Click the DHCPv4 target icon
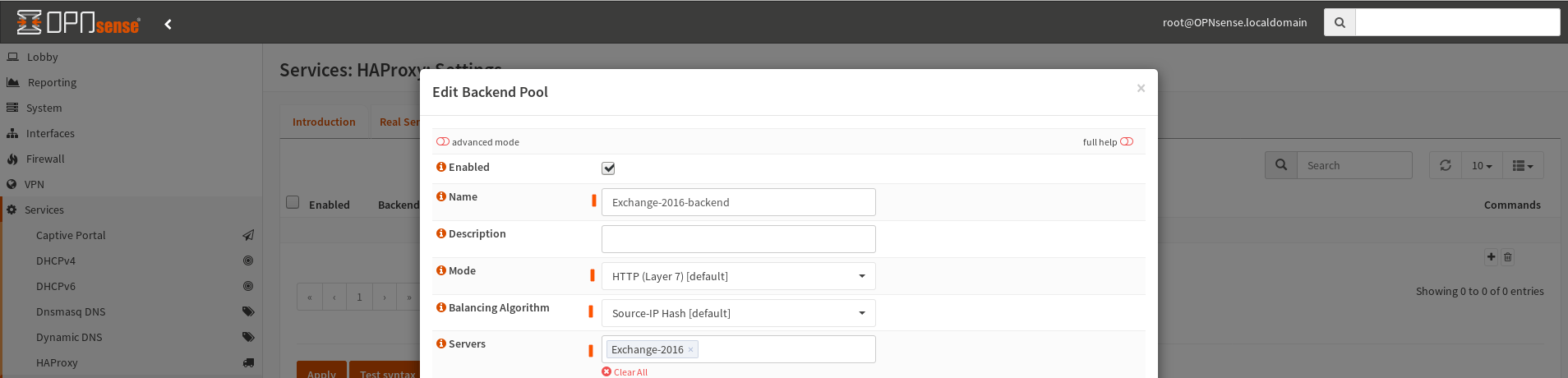This screenshot has height=378, width=1568. [x=248, y=260]
